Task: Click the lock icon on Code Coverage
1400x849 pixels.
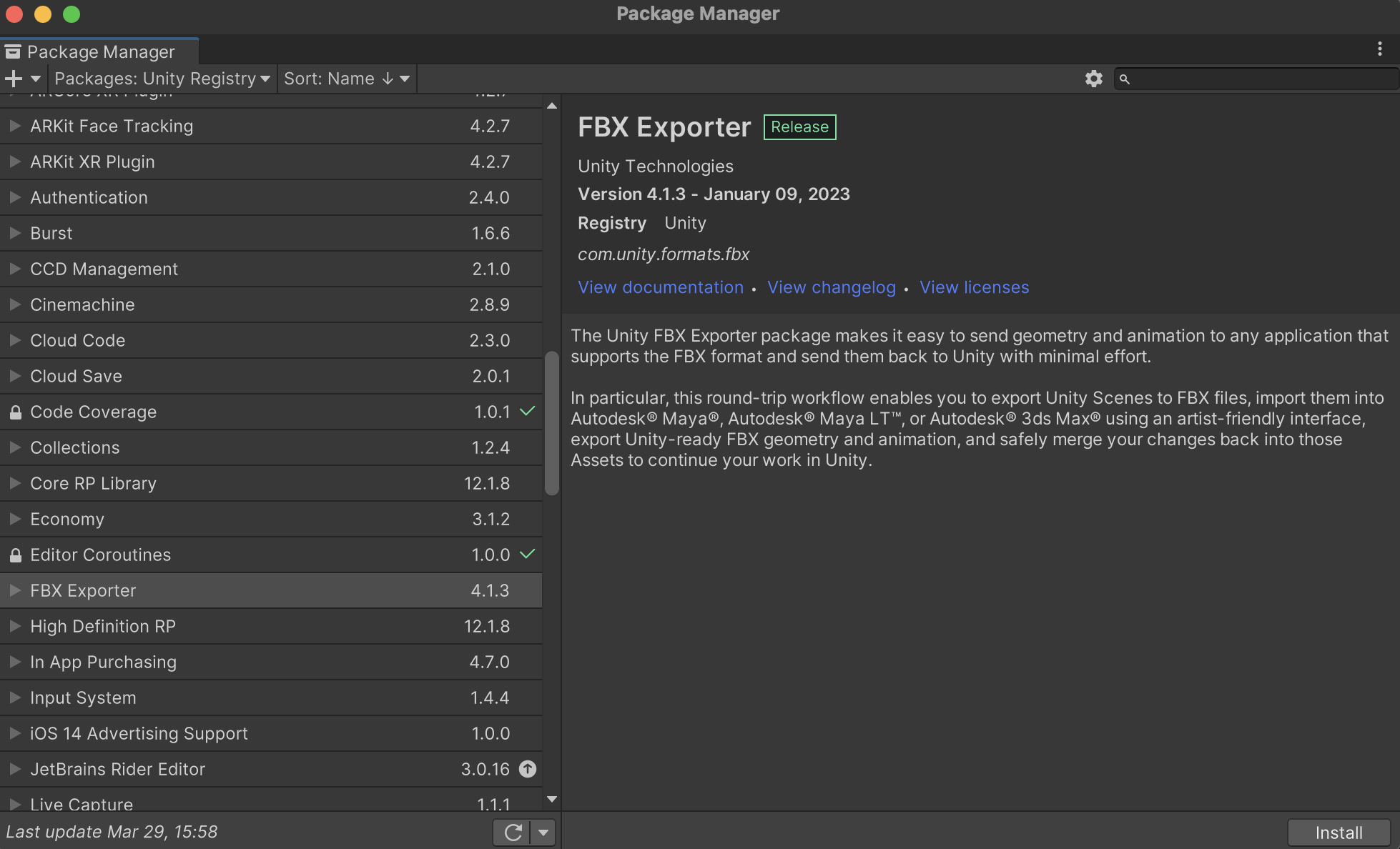Action: (14, 412)
